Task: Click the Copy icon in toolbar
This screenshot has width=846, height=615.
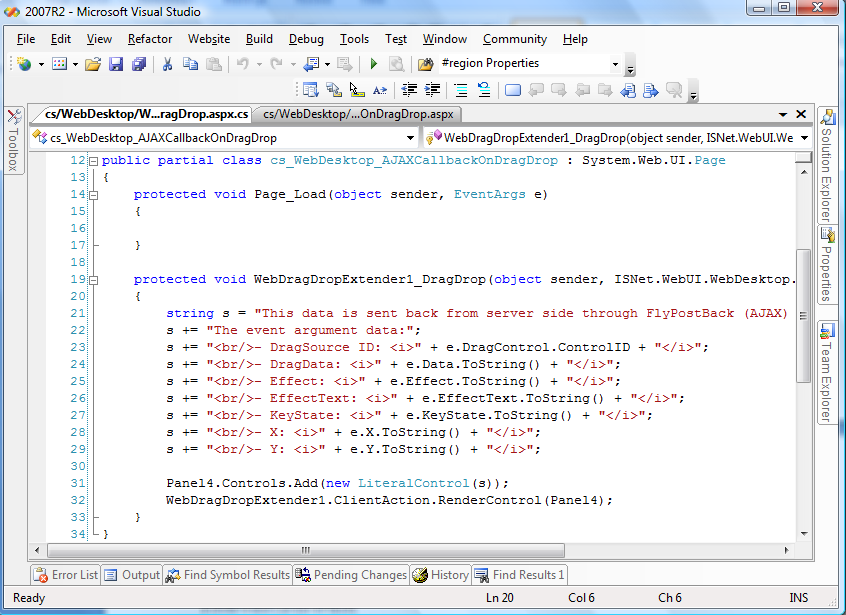Action: click(189, 64)
